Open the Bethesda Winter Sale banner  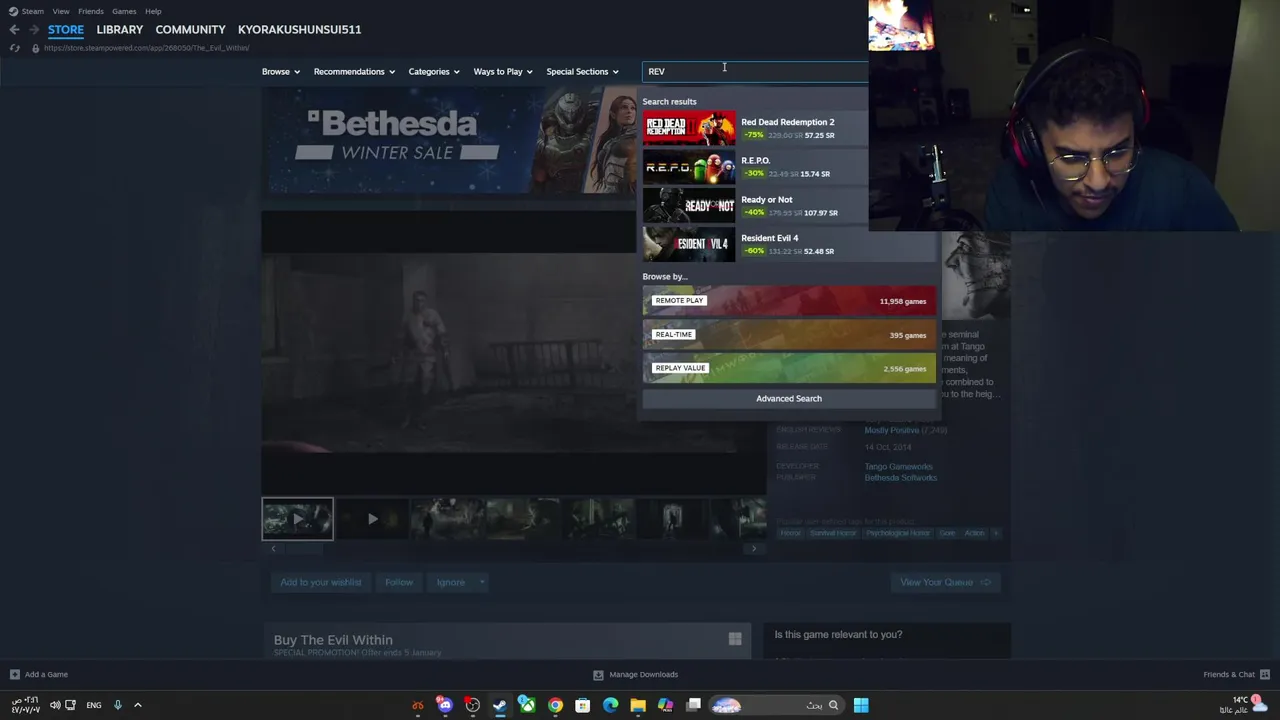[x=449, y=139]
